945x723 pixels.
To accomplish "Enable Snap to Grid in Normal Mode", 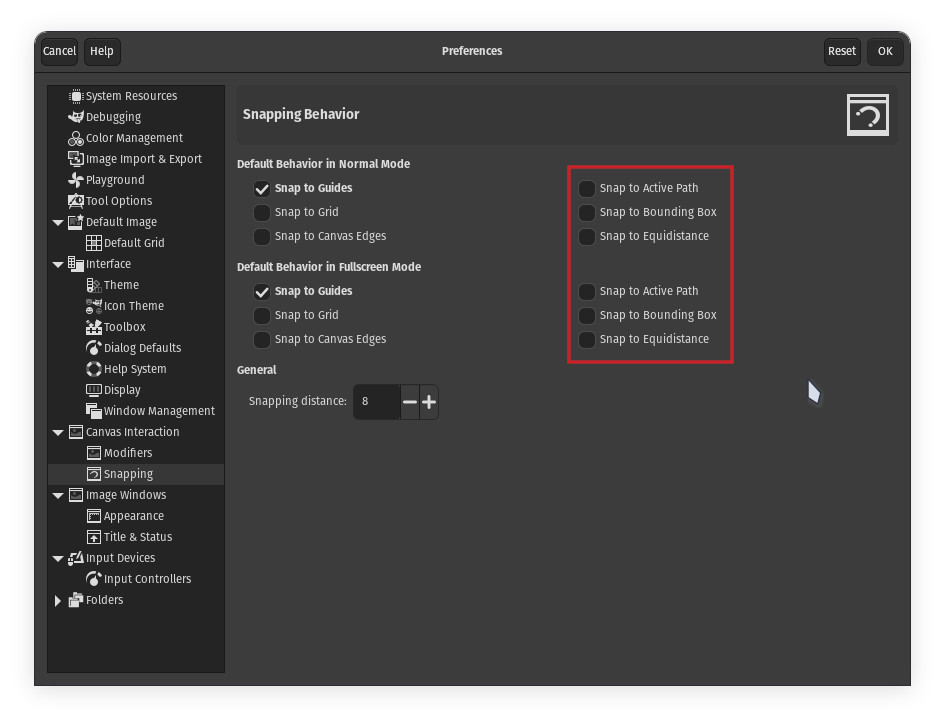I will pos(261,212).
